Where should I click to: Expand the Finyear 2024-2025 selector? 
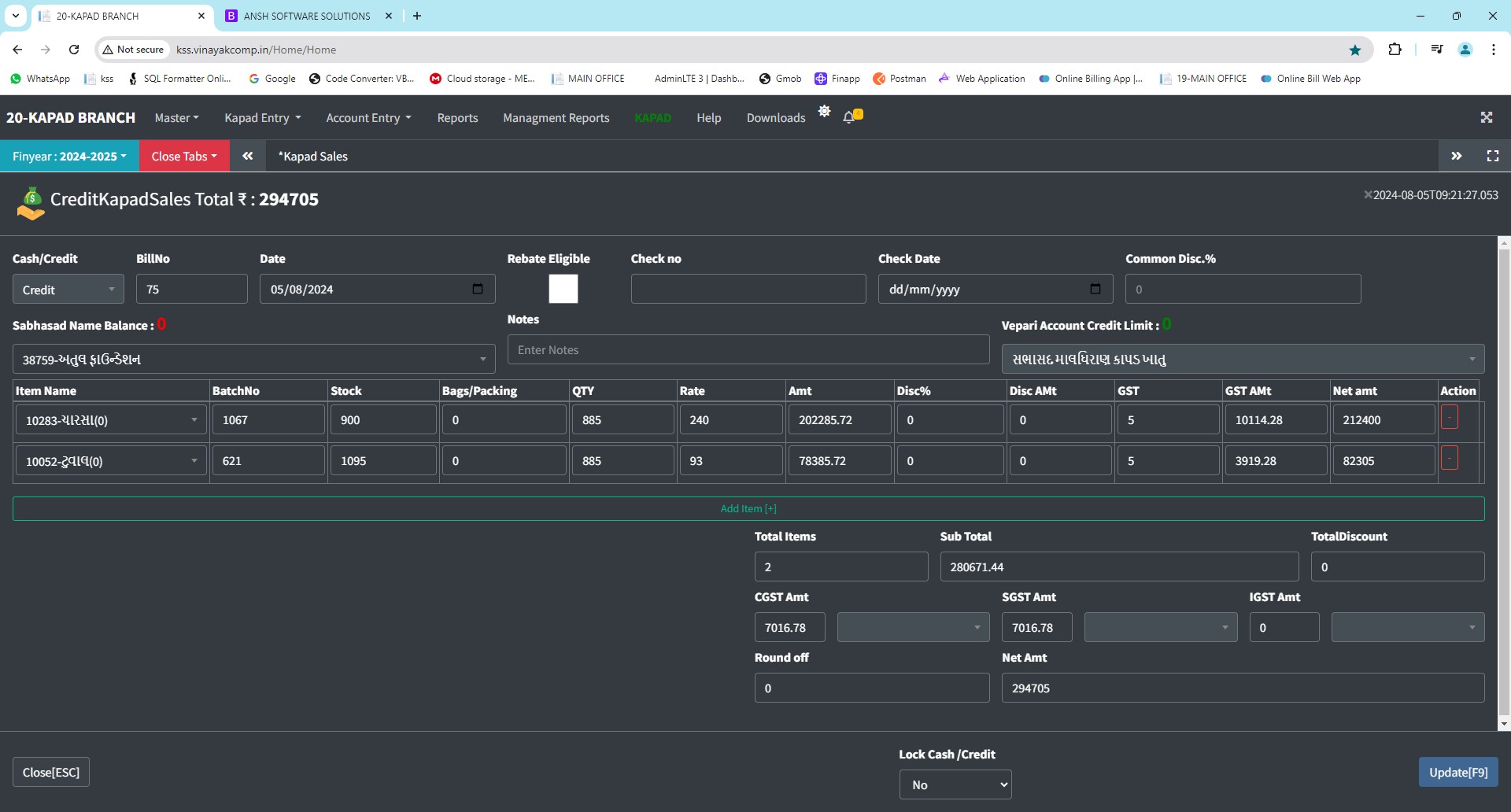[69, 157]
